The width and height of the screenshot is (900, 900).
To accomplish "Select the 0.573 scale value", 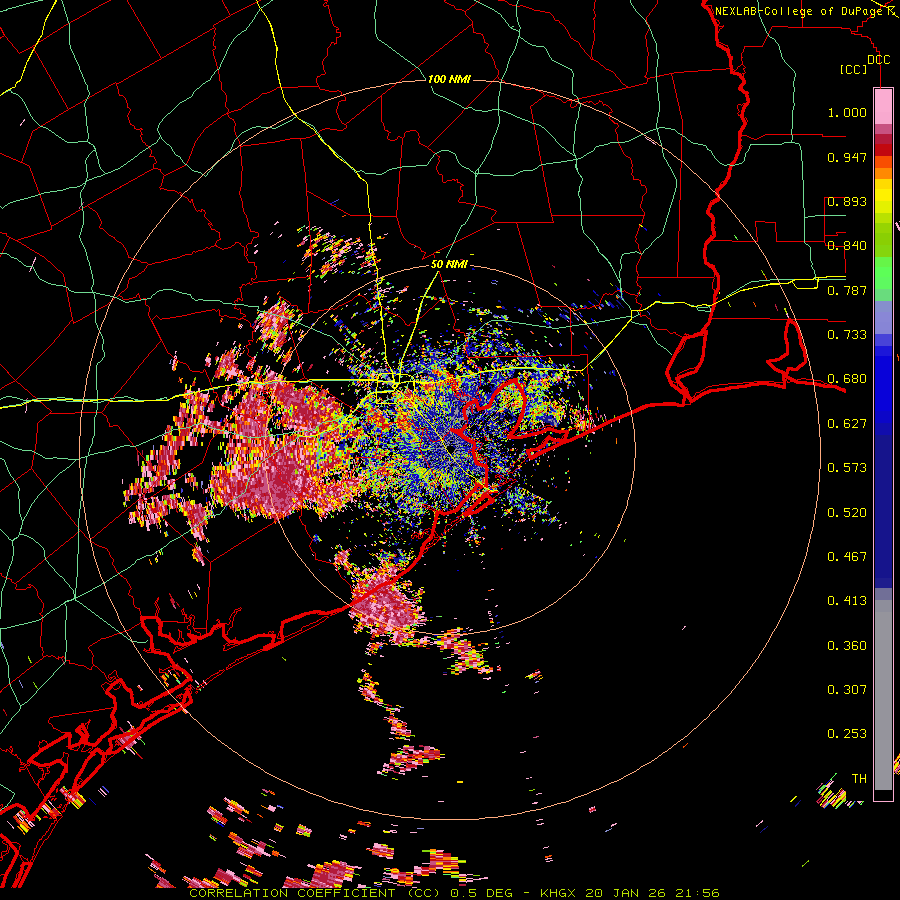I will [847, 468].
